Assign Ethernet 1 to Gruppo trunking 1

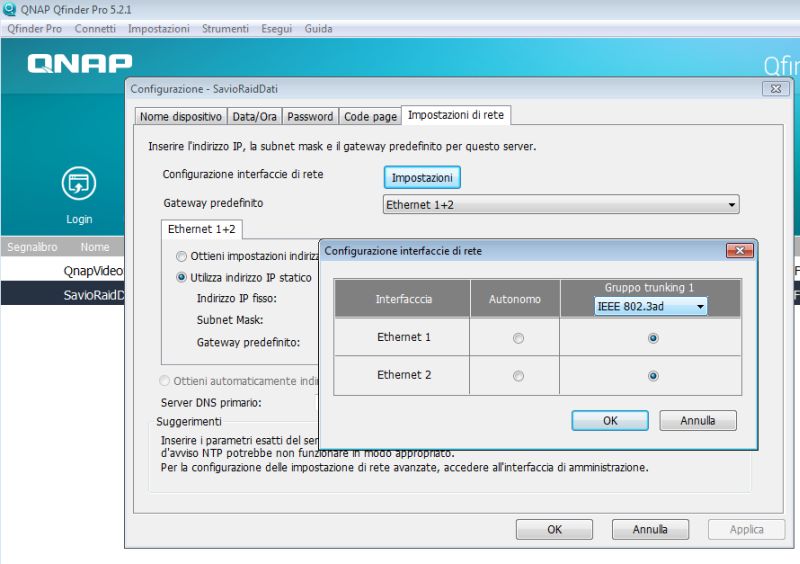[653, 338]
